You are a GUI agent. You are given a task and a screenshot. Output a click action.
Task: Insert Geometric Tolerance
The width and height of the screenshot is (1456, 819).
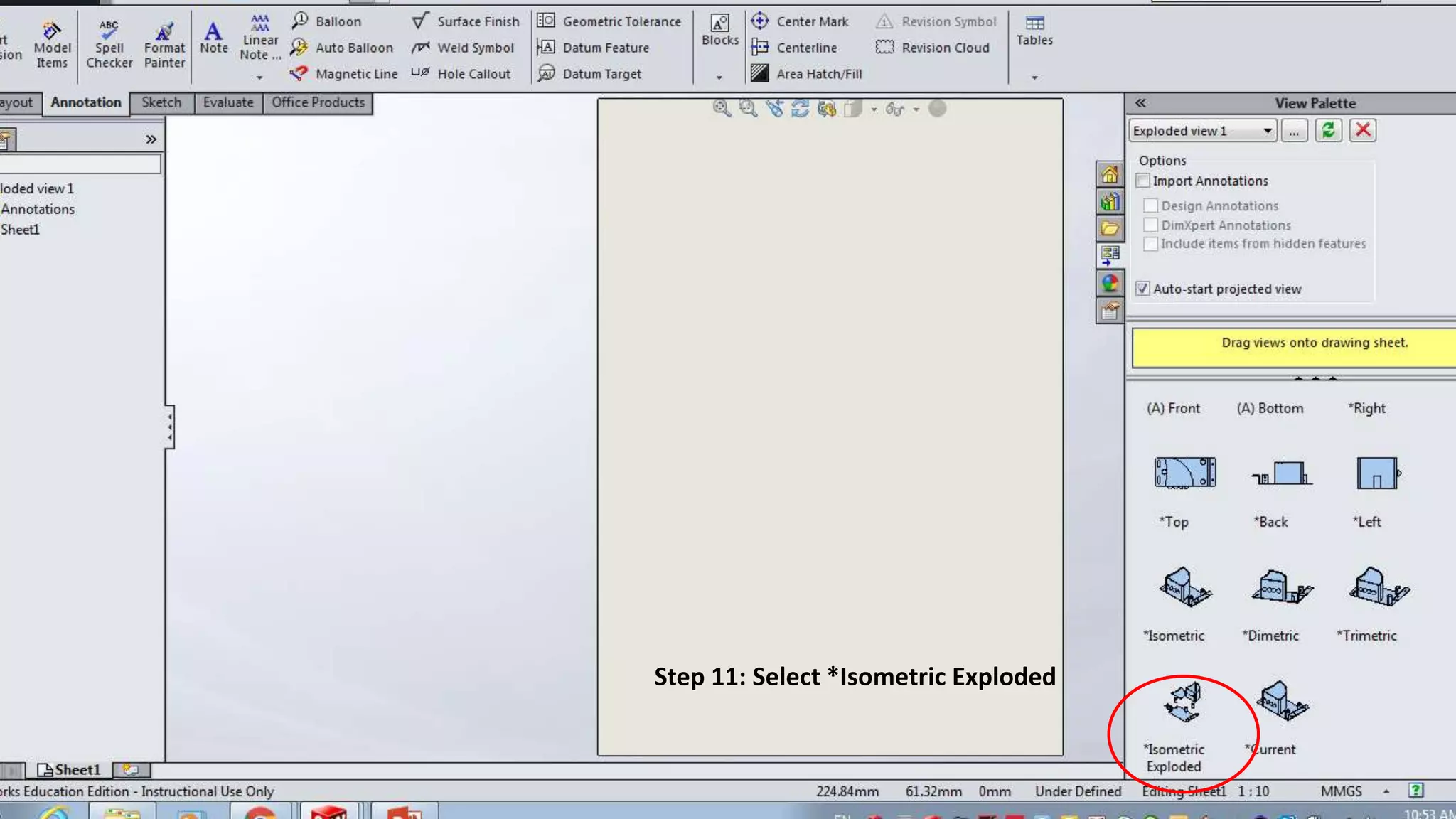coord(609,21)
